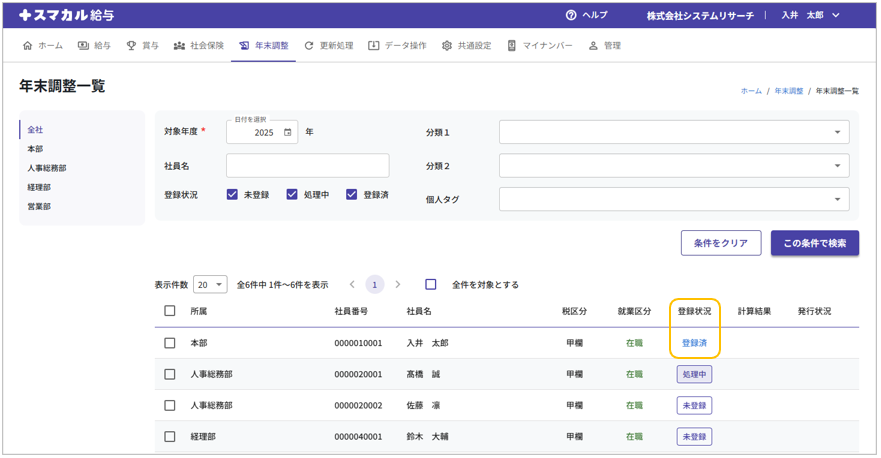Enable the 全件を対象とする checkbox
Screen dimensions: 881x458
pos(431,285)
